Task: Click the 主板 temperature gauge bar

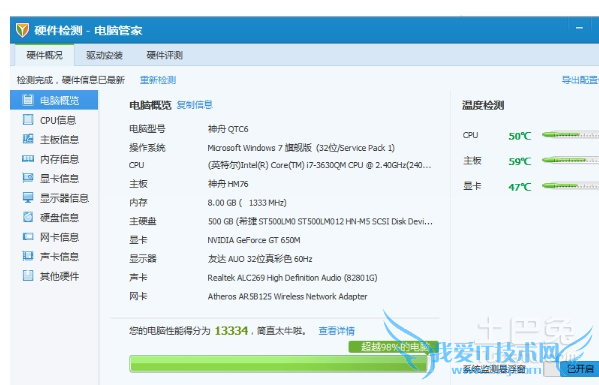Action: [570, 160]
